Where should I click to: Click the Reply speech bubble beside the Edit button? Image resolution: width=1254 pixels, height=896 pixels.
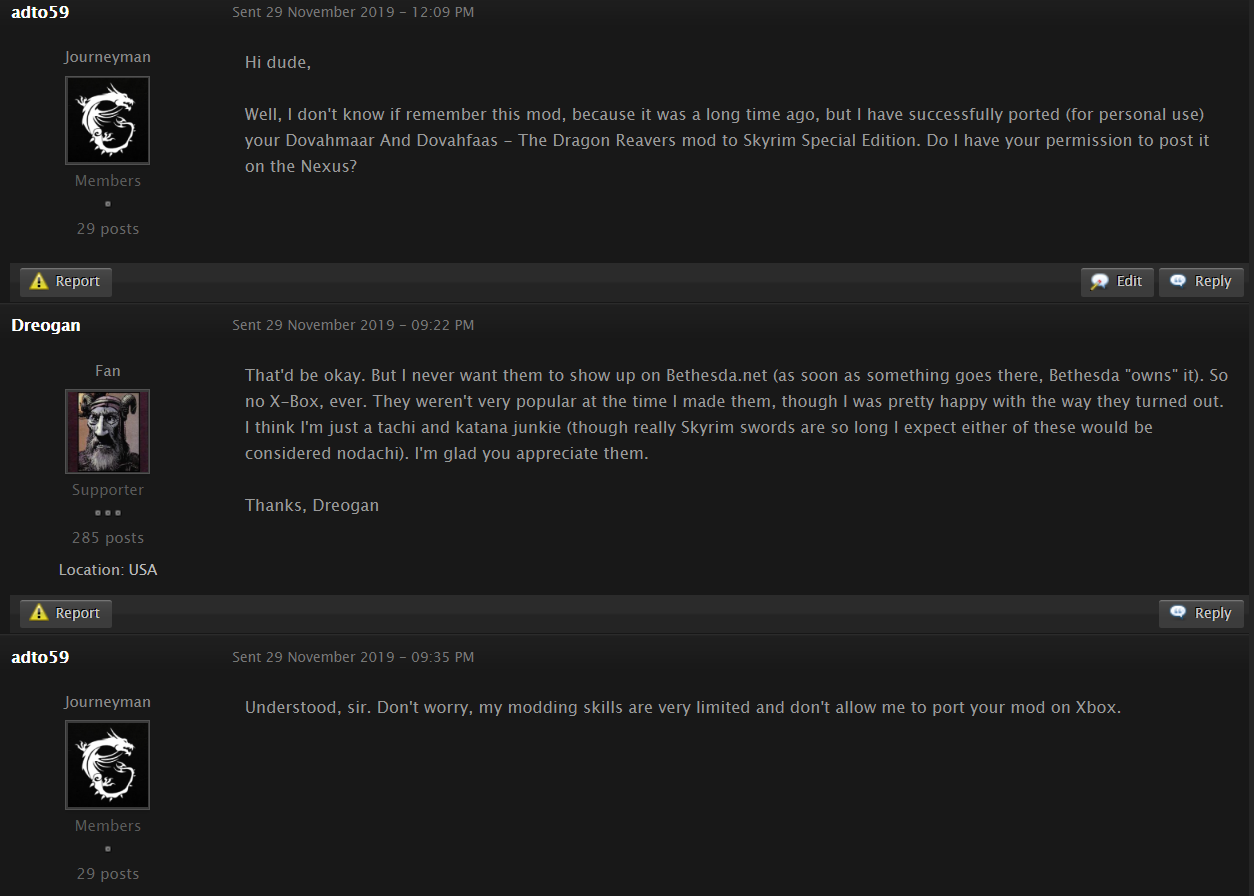point(1178,282)
